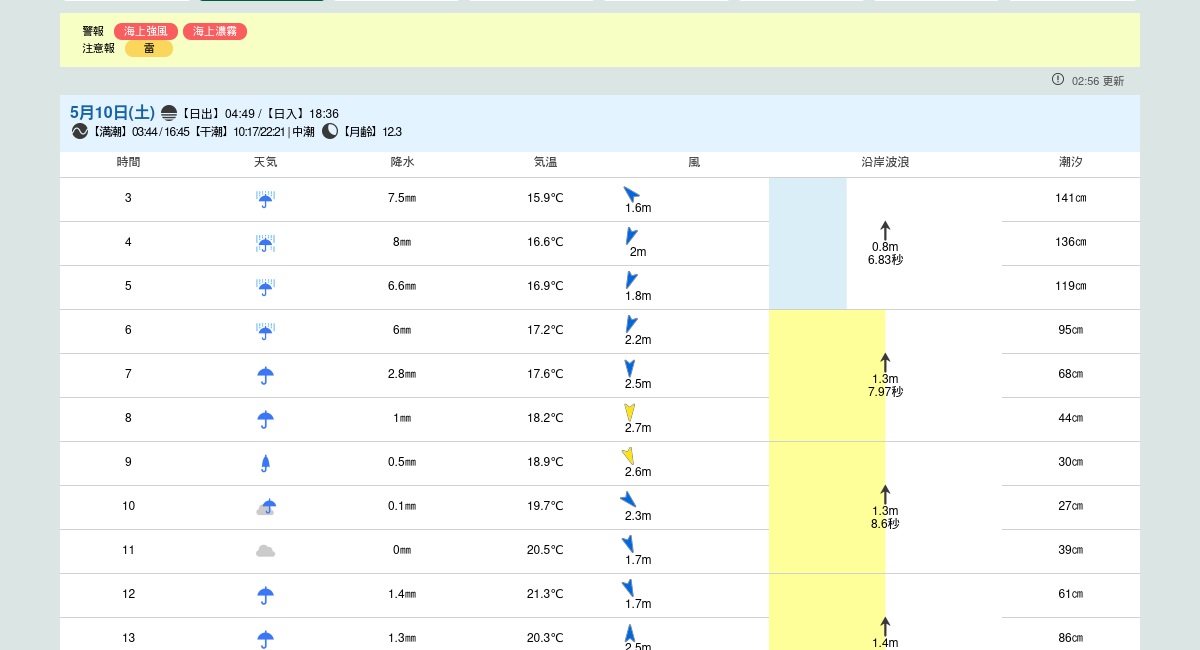Click the wave direction arrow above 0.8m

point(885,230)
